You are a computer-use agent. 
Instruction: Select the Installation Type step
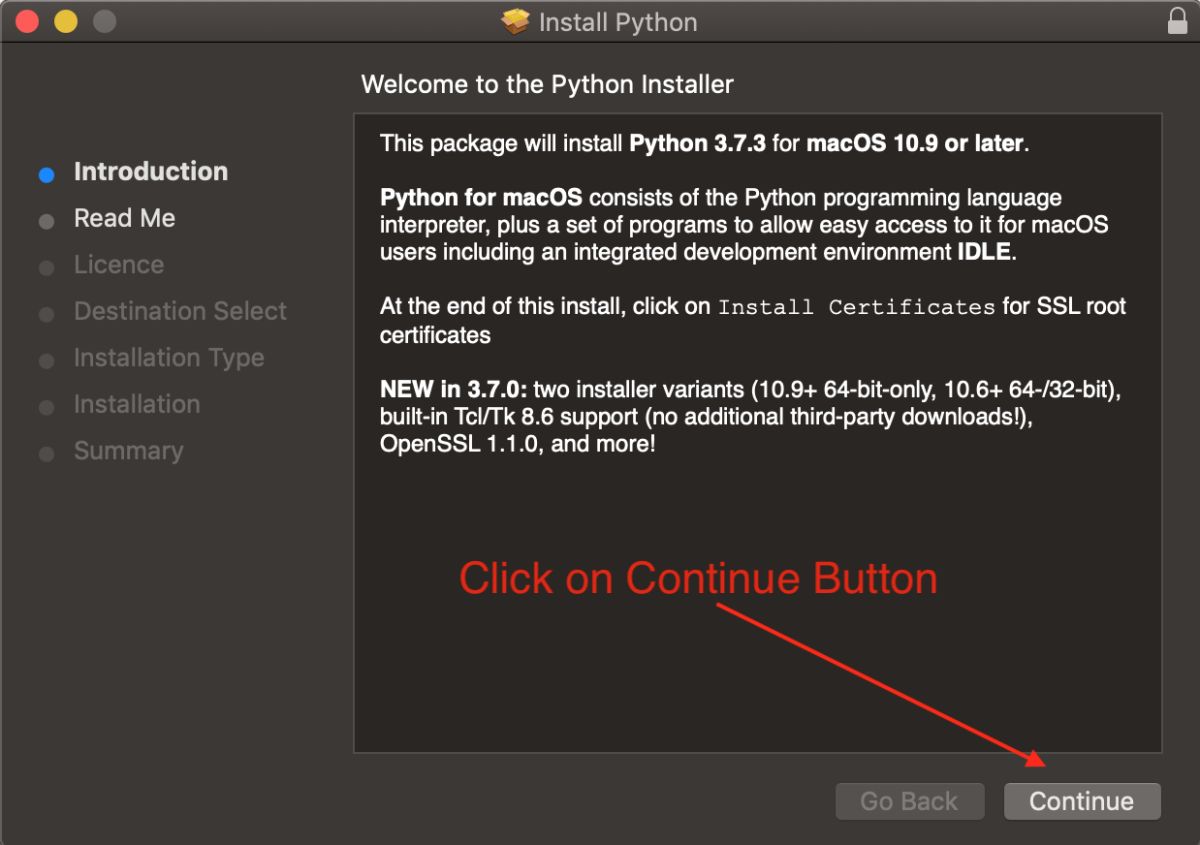(169, 358)
